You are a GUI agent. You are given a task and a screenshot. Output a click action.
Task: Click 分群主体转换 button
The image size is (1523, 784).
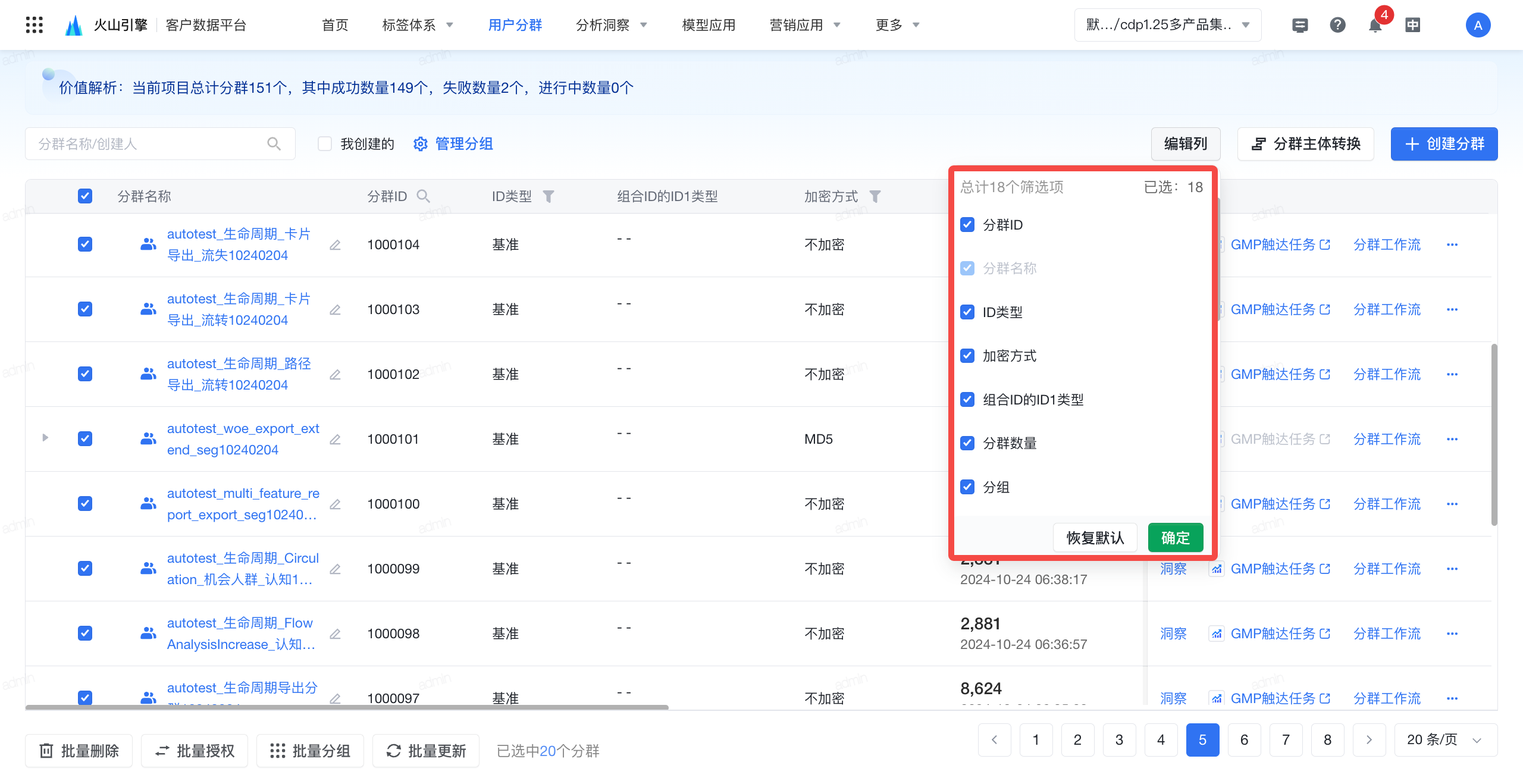pyautogui.click(x=1306, y=143)
